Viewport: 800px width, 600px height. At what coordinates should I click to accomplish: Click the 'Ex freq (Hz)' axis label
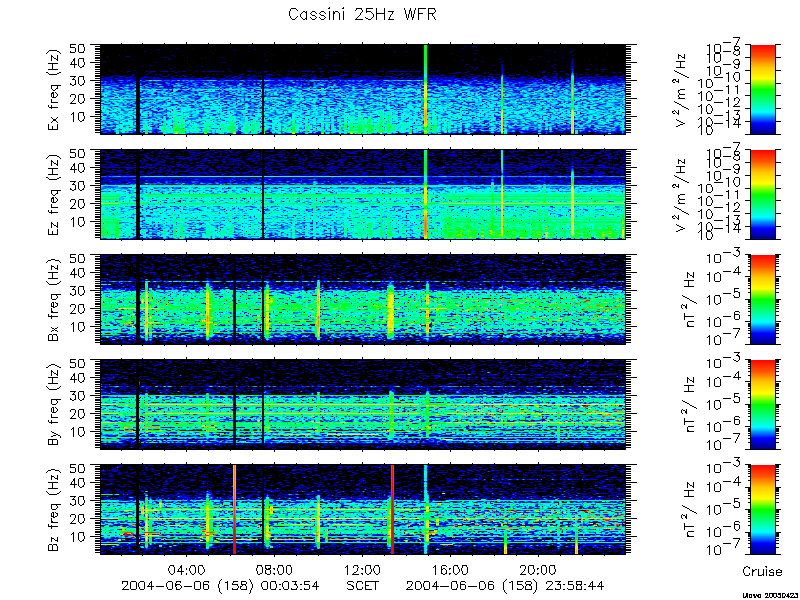54,89
